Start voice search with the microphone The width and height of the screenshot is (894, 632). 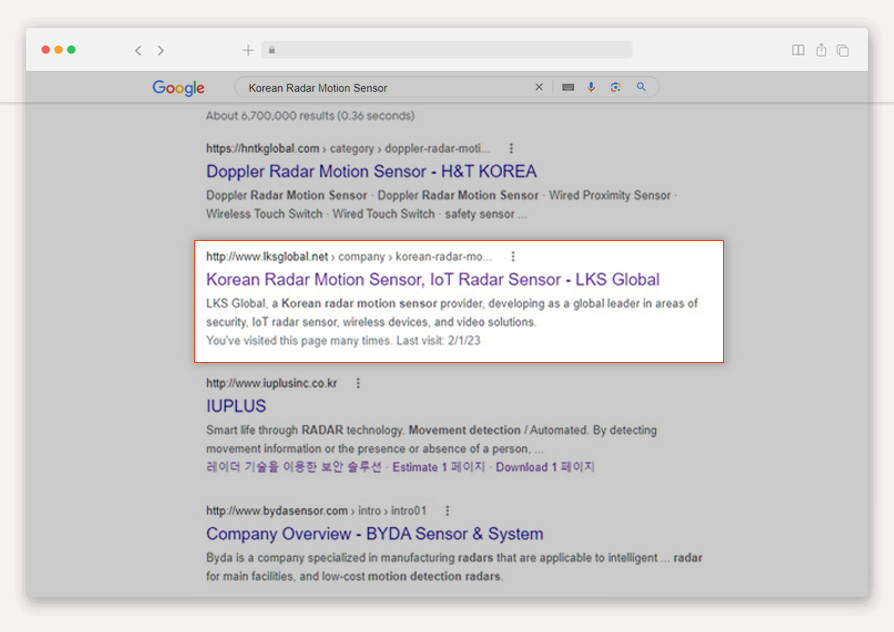(591, 87)
